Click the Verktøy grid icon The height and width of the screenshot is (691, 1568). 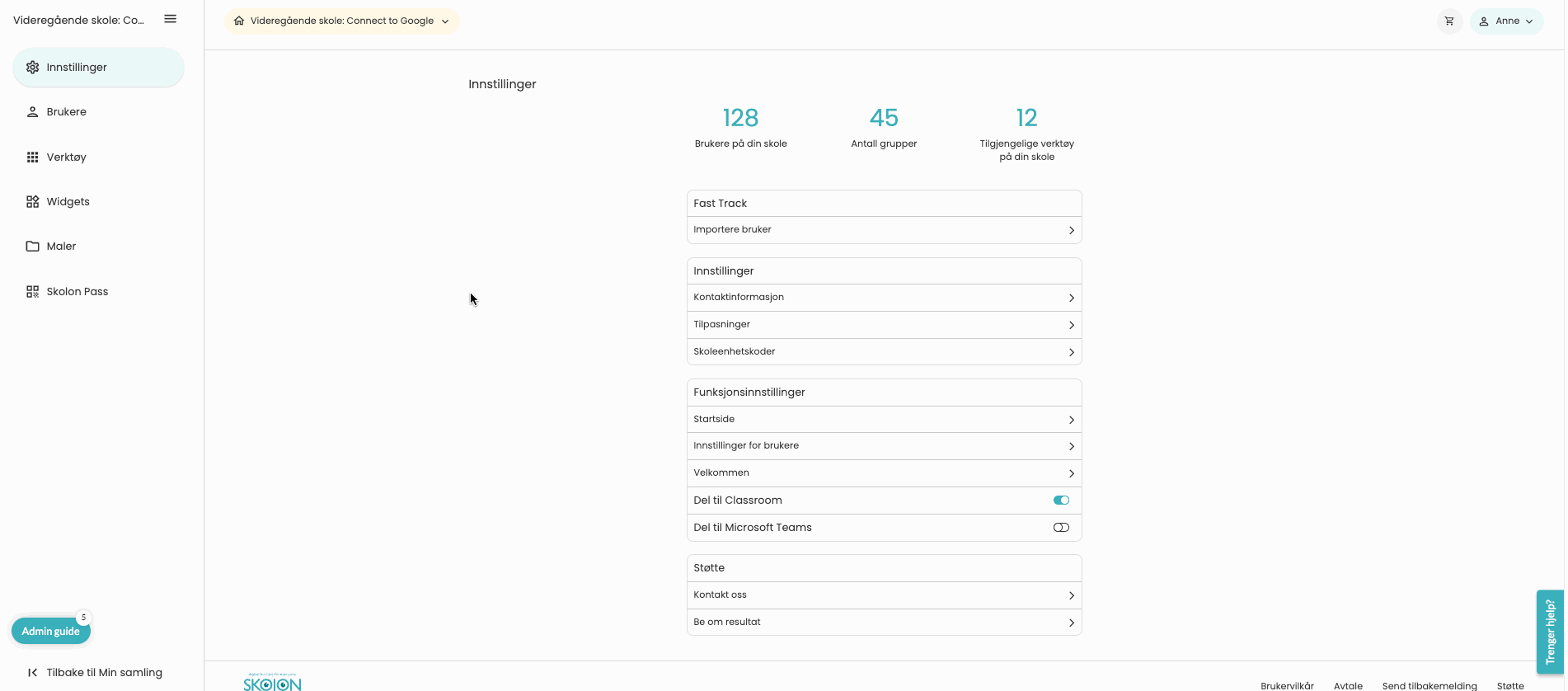[x=32, y=157]
